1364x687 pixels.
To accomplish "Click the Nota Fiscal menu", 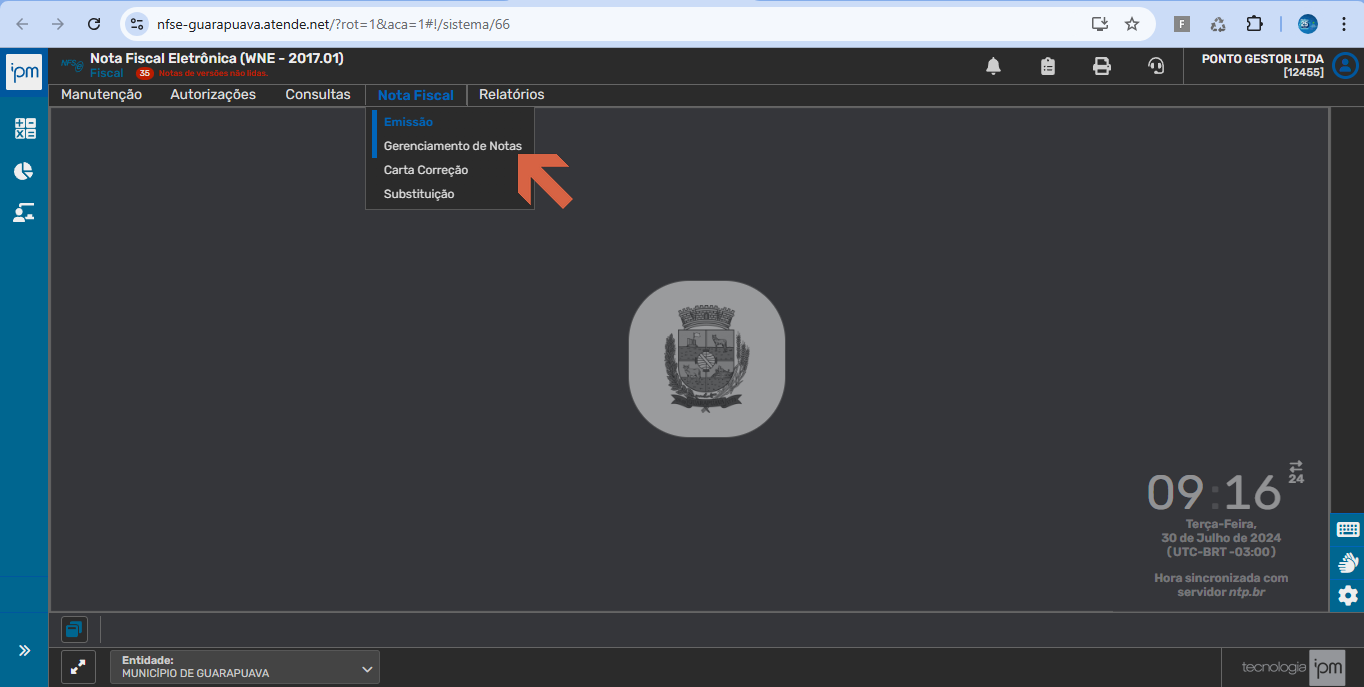I will click(416, 95).
